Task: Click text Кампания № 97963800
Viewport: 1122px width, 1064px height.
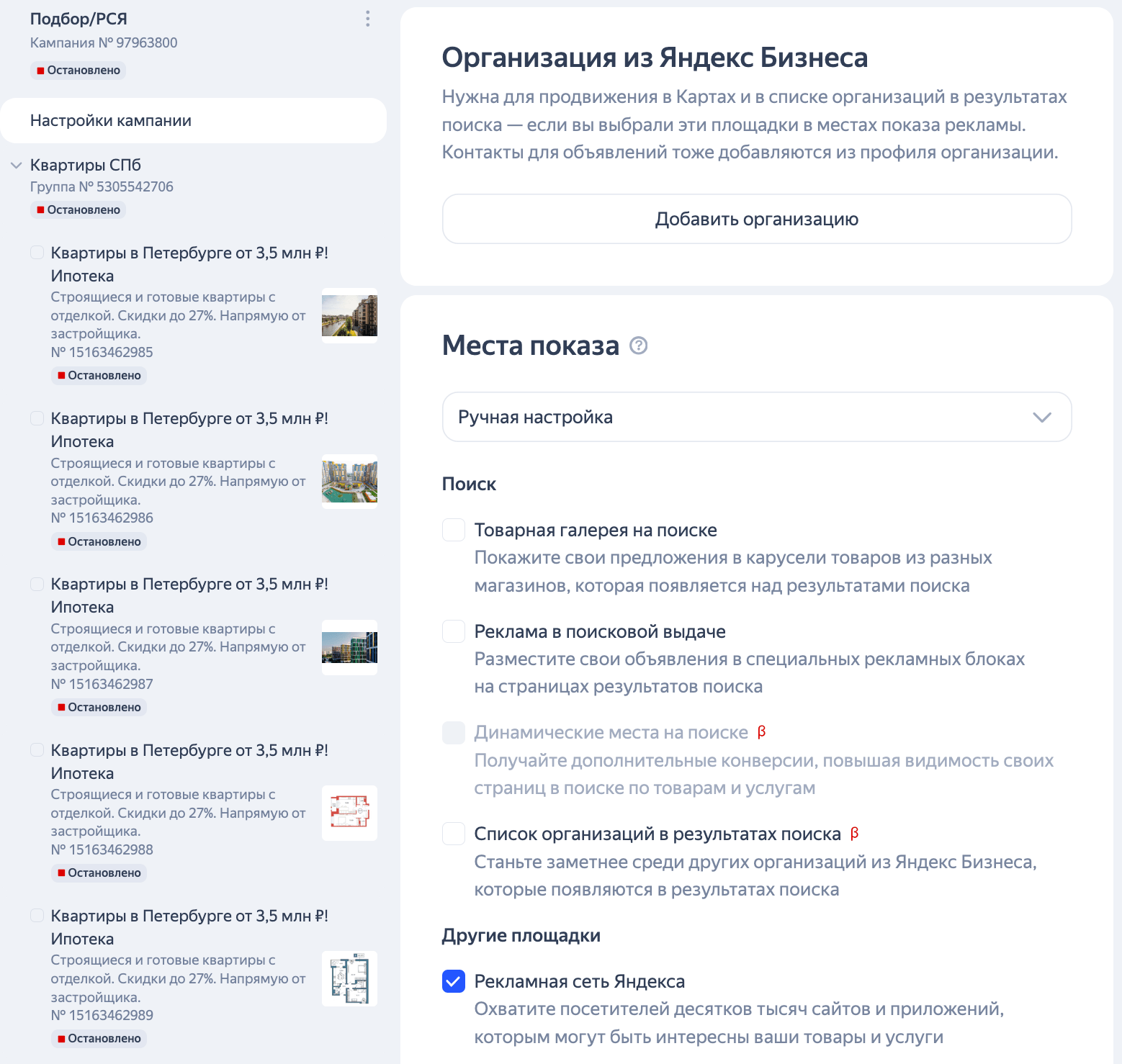Action: coord(104,42)
